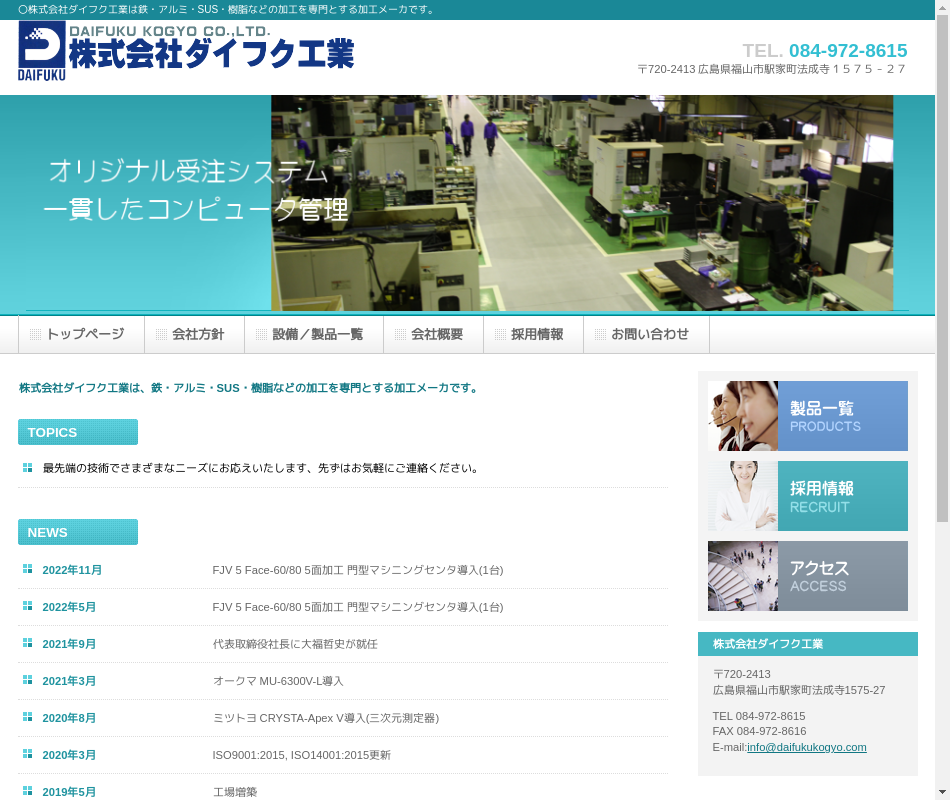This screenshot has height=800, width=950.
Task: Click the bullet icon beside 2021年9月
Action: (x=28, y=643)
